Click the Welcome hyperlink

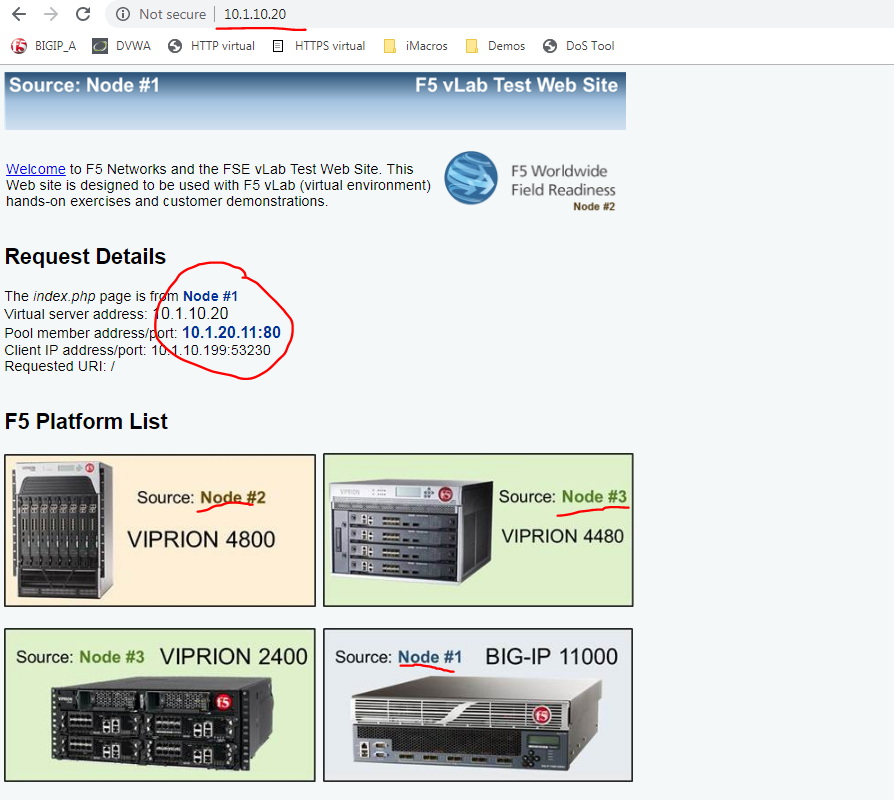(x=36, y=169)
